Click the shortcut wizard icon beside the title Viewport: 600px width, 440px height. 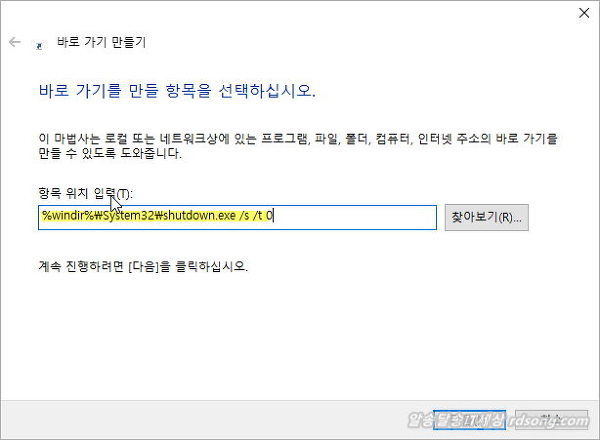39,46
